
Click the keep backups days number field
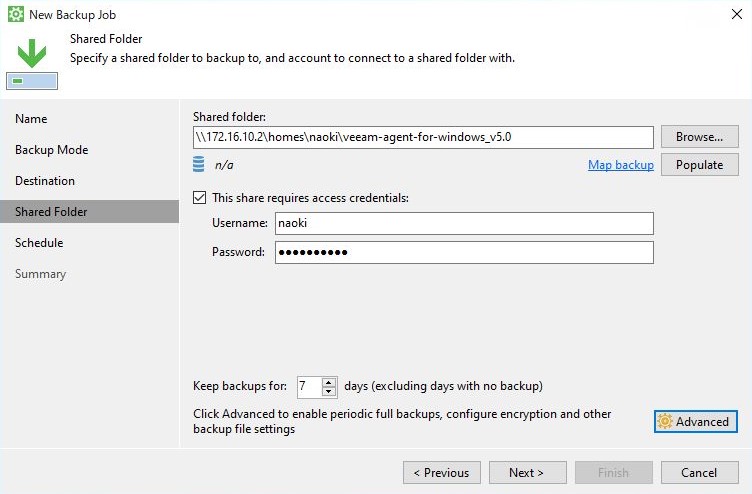[310, 387]
